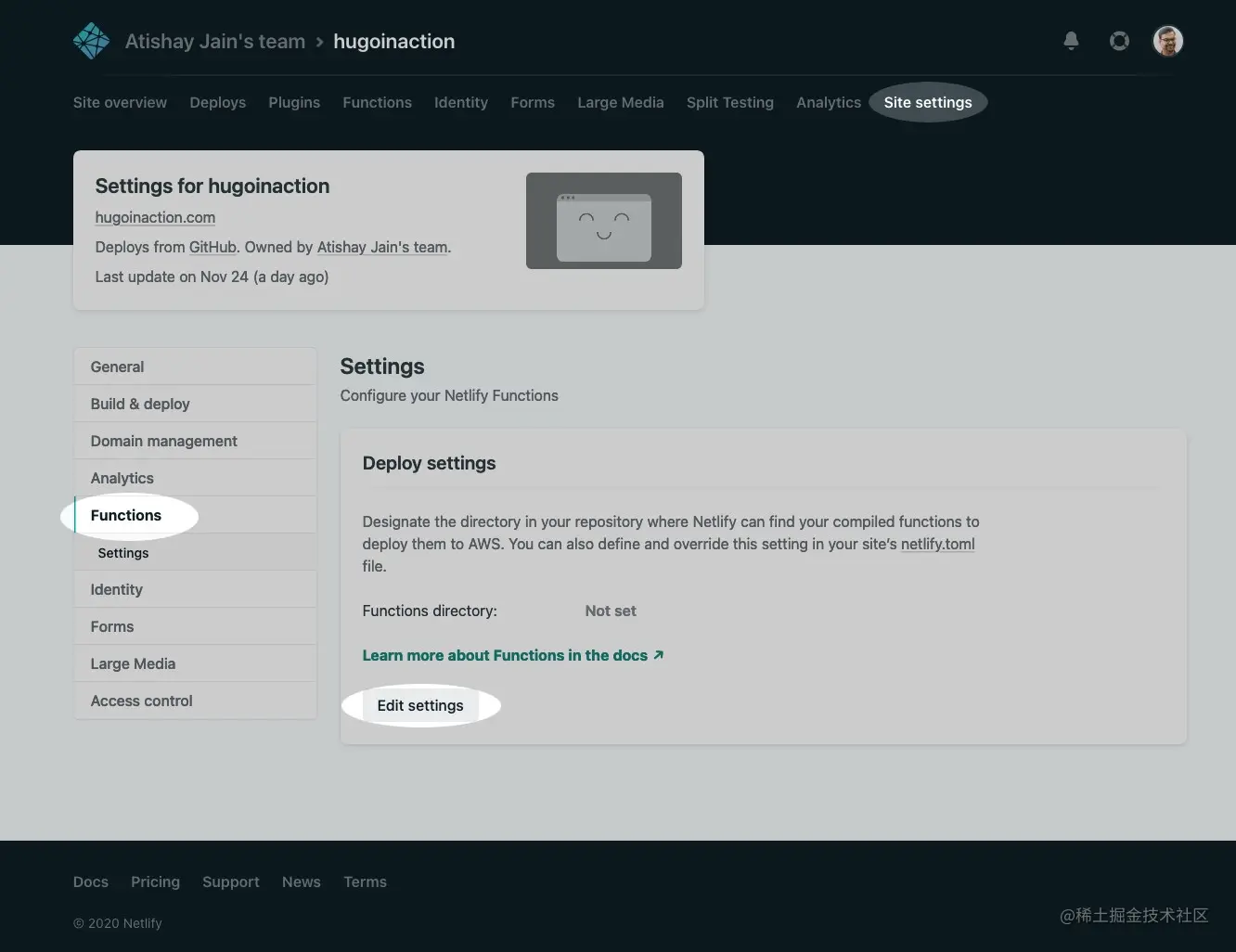
Task: Open the Plugins tab
Action: (294, 102)
